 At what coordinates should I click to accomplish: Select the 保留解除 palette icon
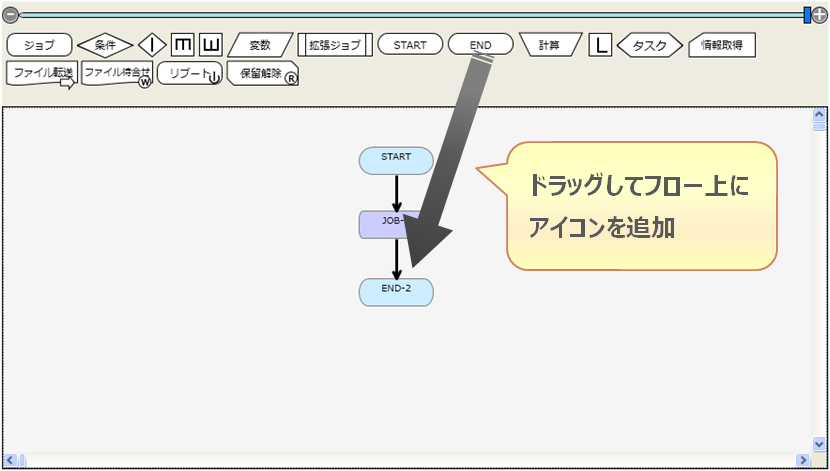263,74
